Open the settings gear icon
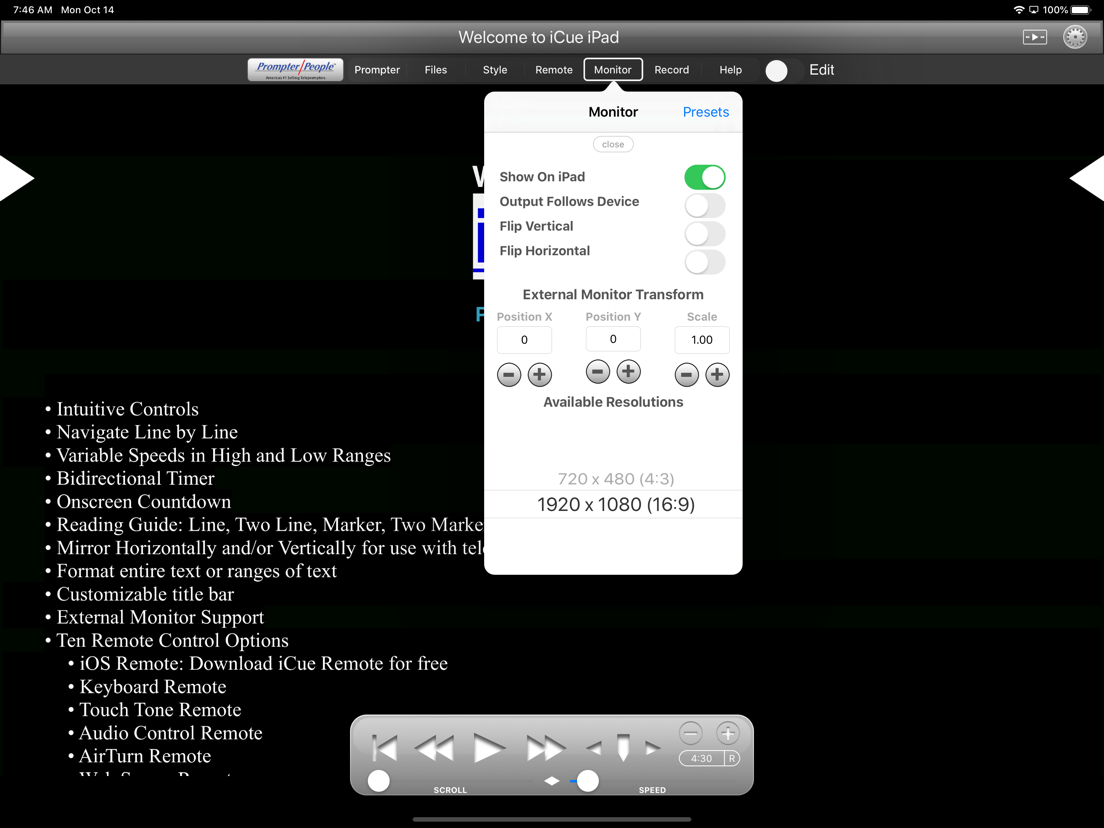This screenshot has width=1104, height=828. [x=1074, y=37]
